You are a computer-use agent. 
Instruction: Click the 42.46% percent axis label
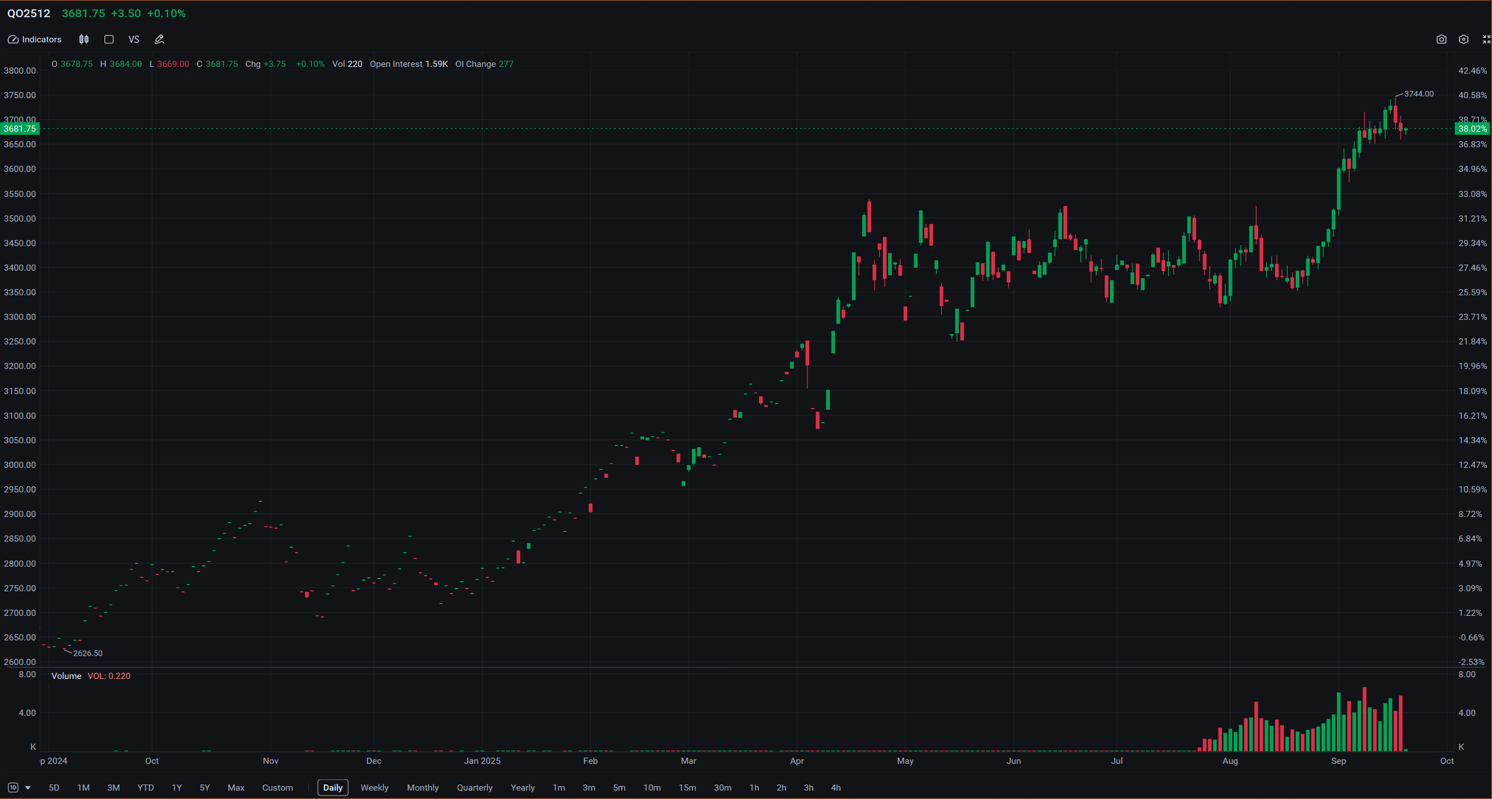pos(1473,71)
